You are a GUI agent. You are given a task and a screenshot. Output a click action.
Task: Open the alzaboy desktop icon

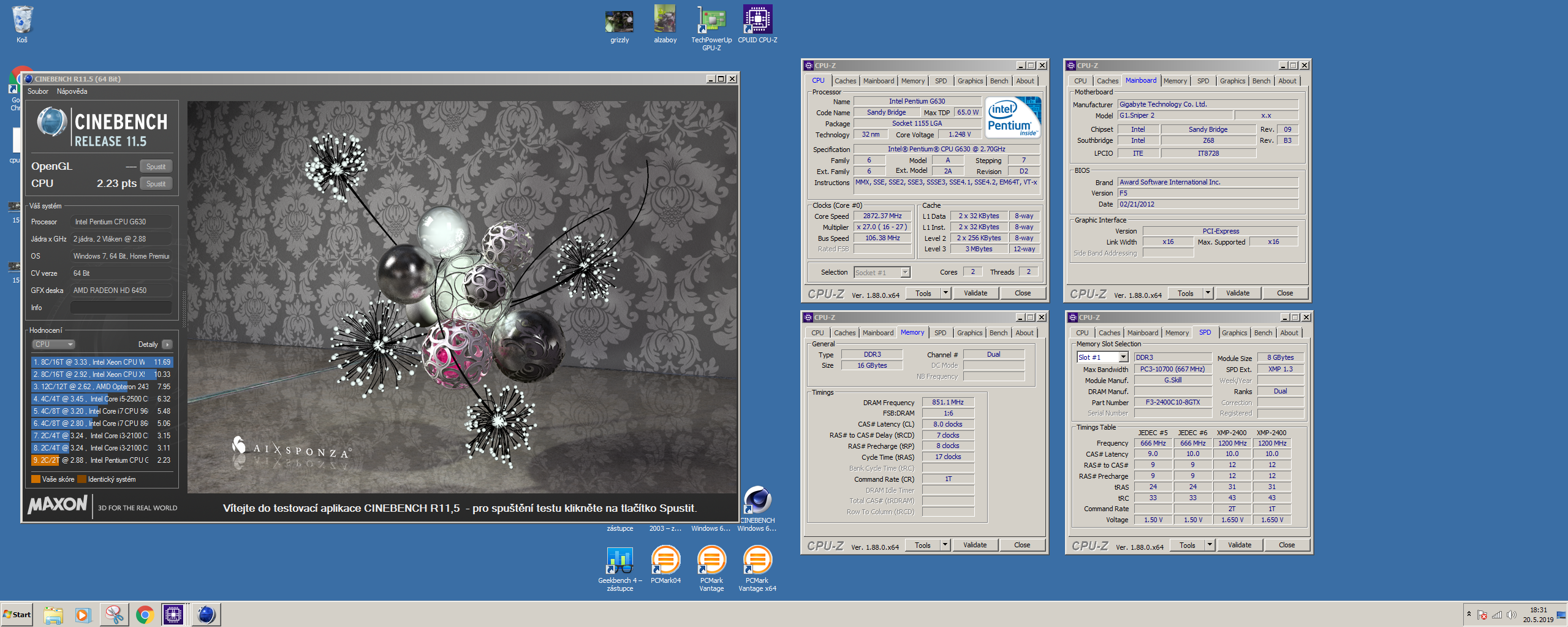point(665,23)
